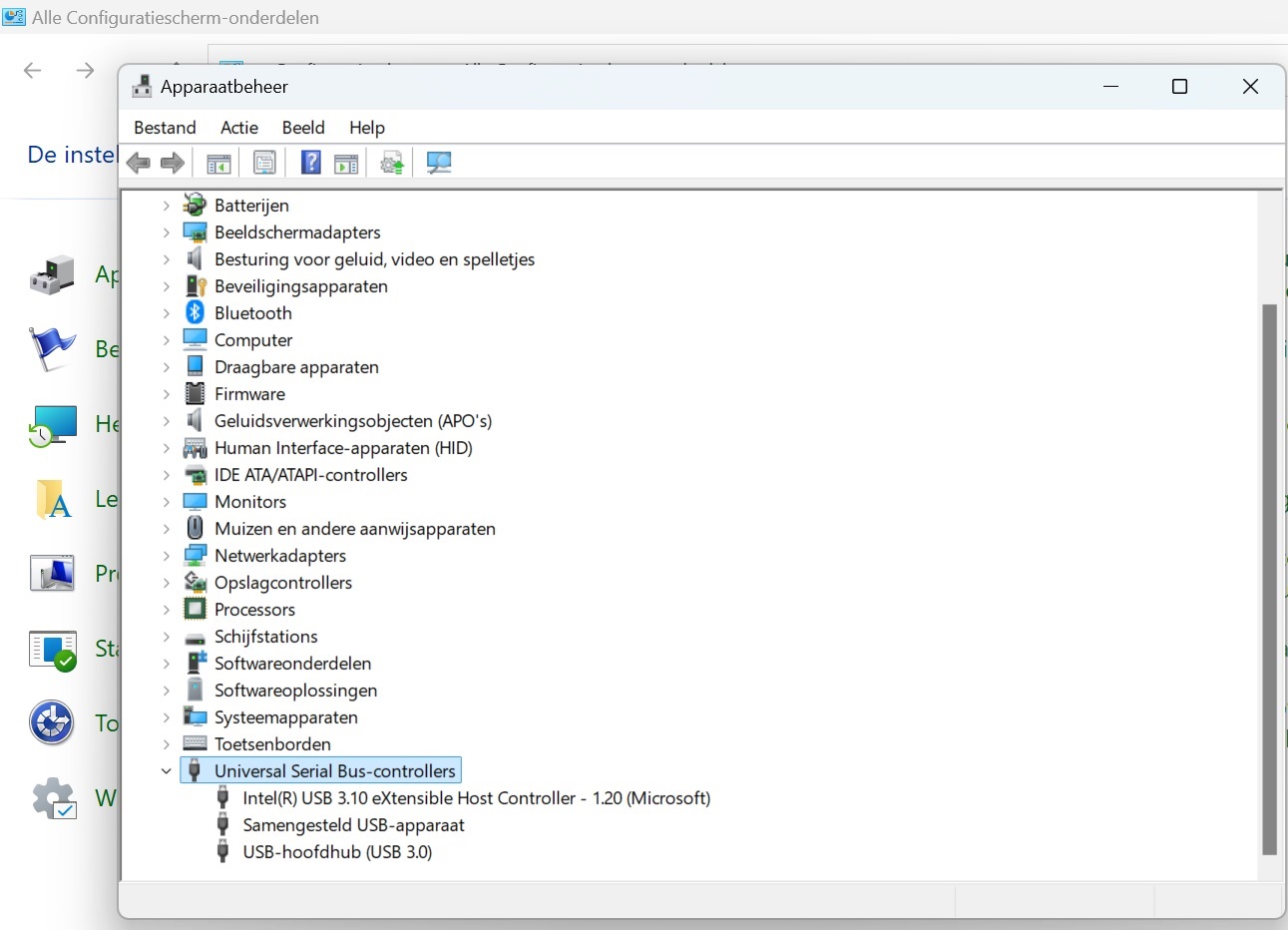
Task: Click the font folder icon in Configuratiescherm
Action: tap(52, 499)
